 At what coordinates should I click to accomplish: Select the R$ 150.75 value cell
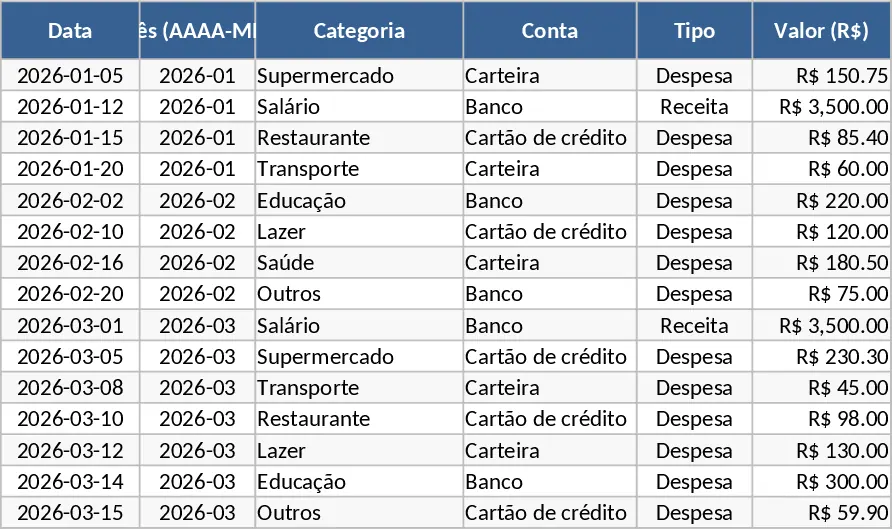(x=821, y=75)
